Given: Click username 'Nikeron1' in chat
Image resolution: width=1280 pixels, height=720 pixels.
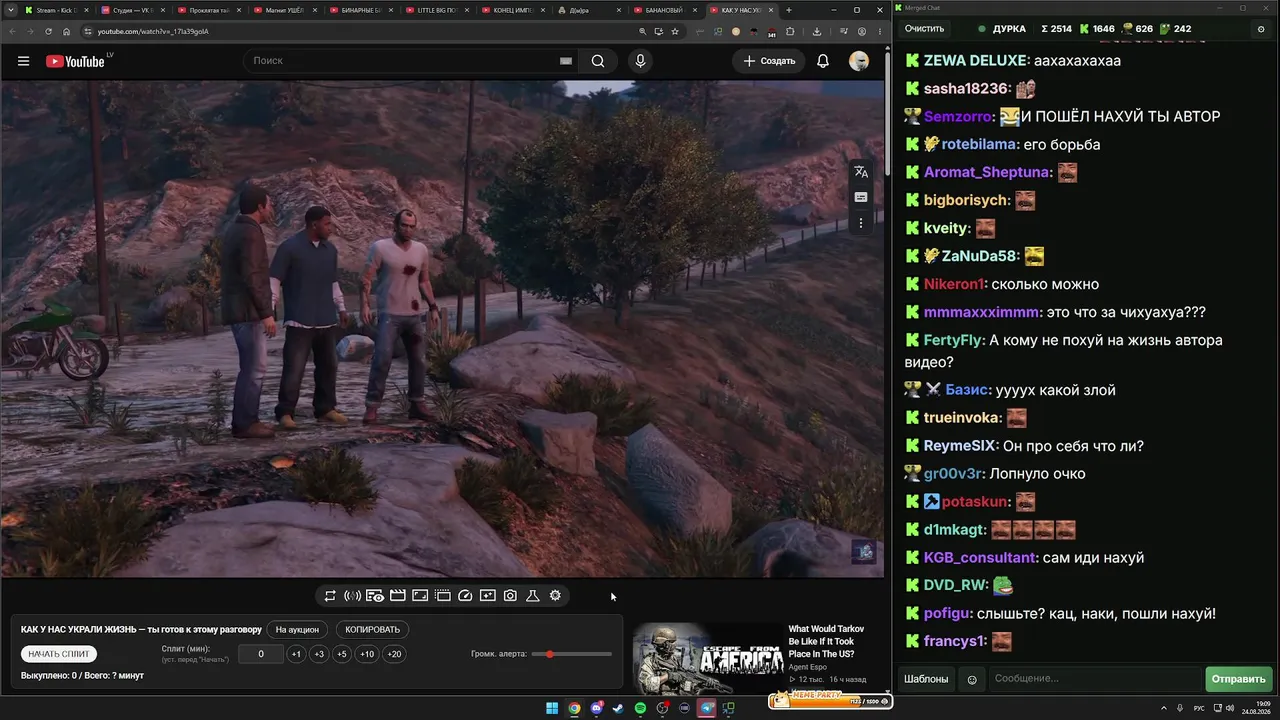Looking at the screenshot, I should 956,284.
